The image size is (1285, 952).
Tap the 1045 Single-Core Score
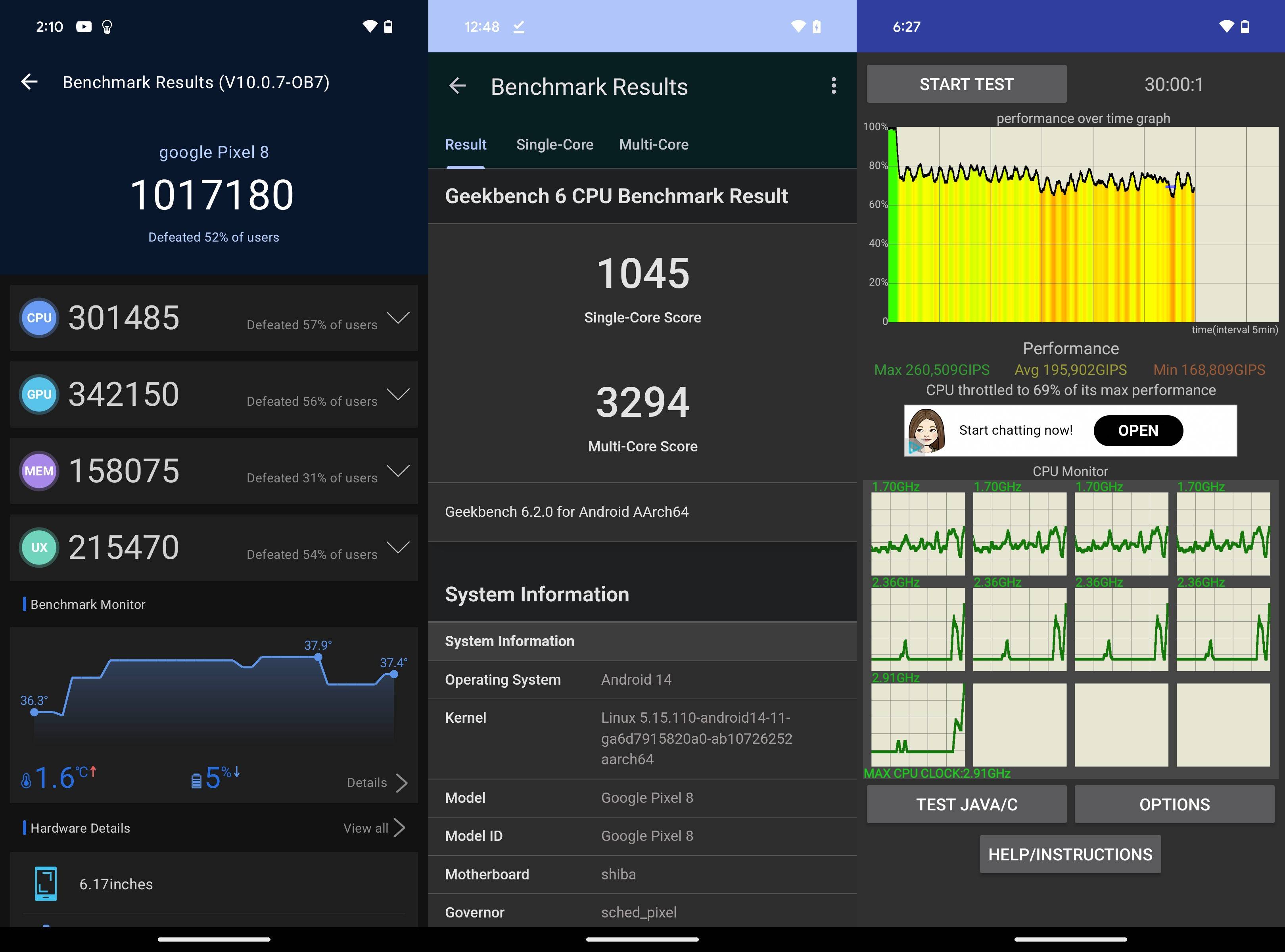coord(642,273)
